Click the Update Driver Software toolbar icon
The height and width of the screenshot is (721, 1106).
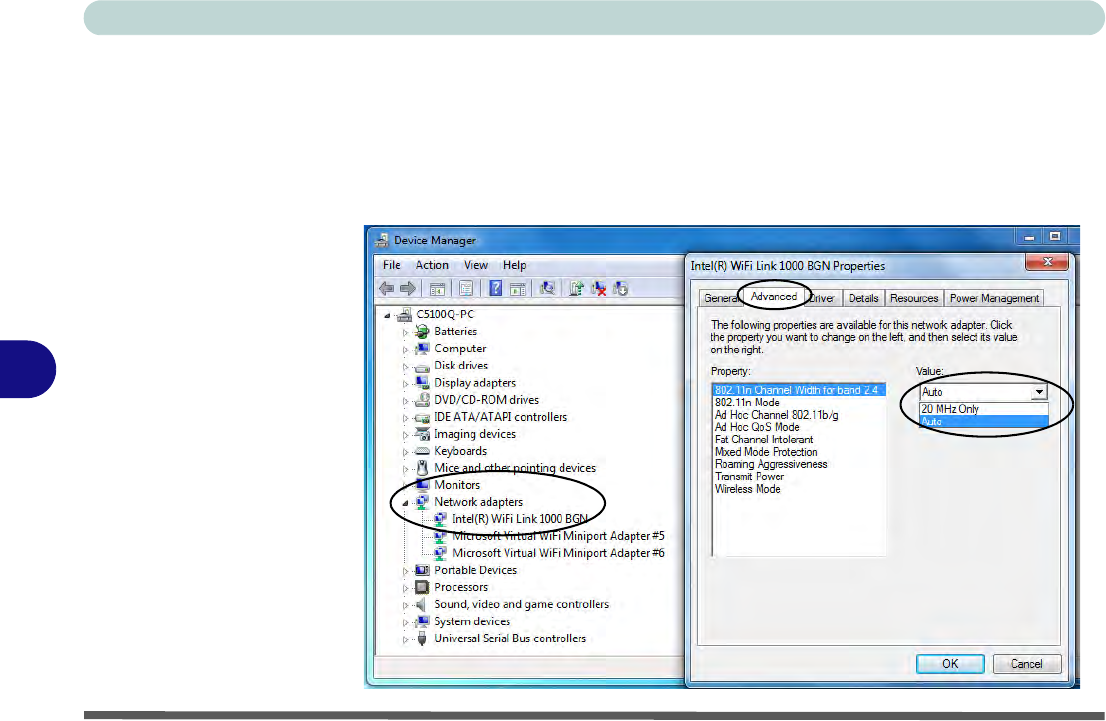click(x=576, y=289)
